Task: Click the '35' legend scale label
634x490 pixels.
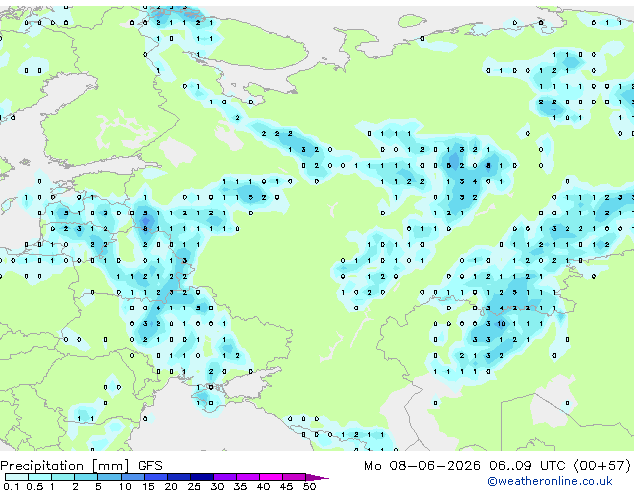Action: [241, 486]
